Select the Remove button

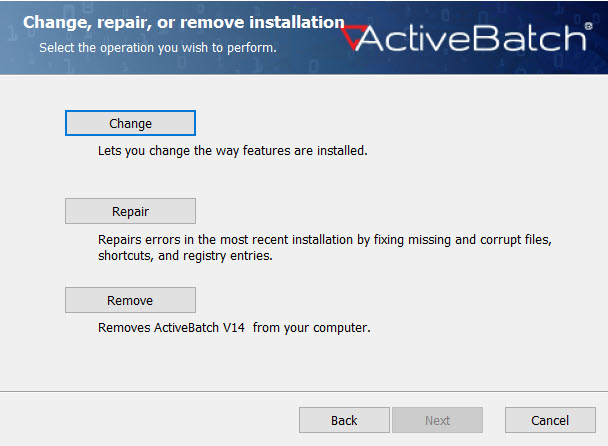(130, 300)
